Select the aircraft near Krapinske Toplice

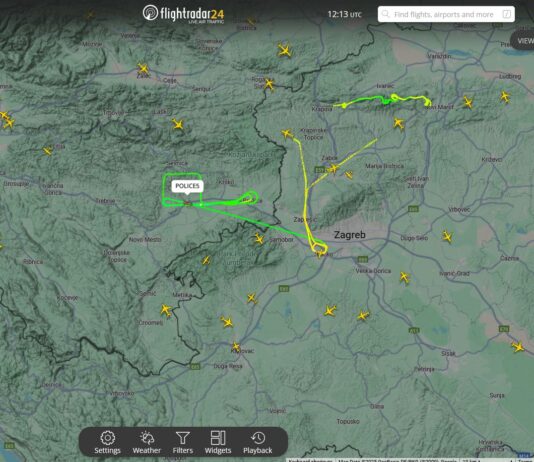(287, 133)
